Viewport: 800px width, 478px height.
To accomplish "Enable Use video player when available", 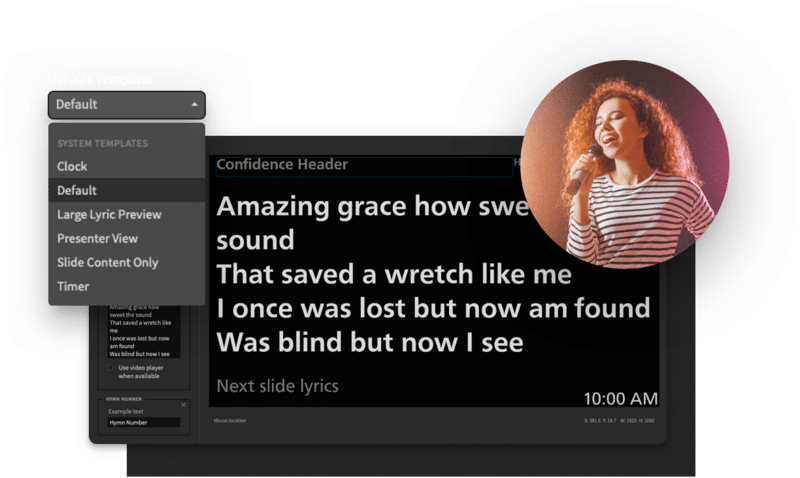I will pos(111,368).
